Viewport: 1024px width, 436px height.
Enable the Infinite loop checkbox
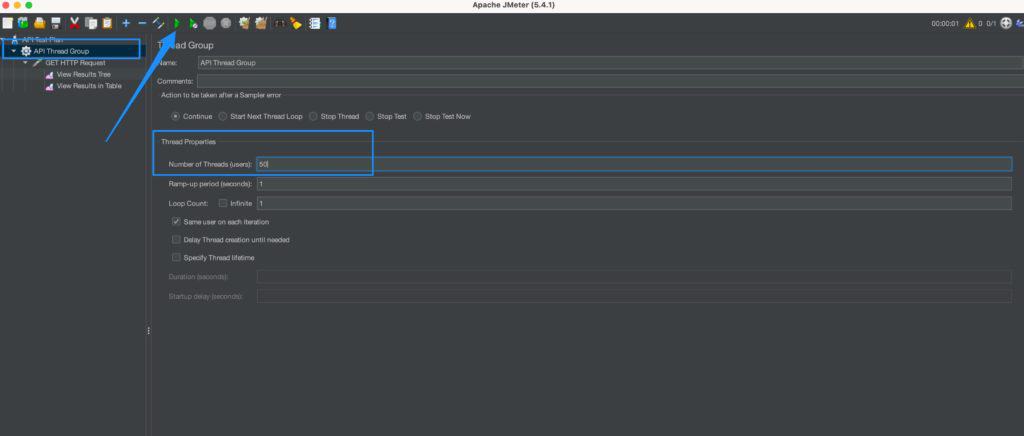pyautogui.click(x=223, y=203)
